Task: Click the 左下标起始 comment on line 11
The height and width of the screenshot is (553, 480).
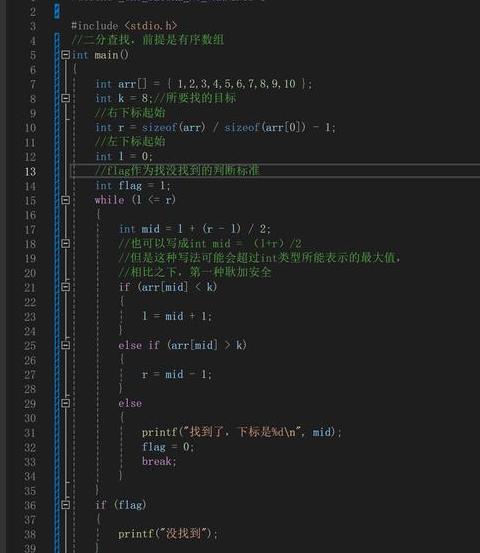Action: point(130,142)
